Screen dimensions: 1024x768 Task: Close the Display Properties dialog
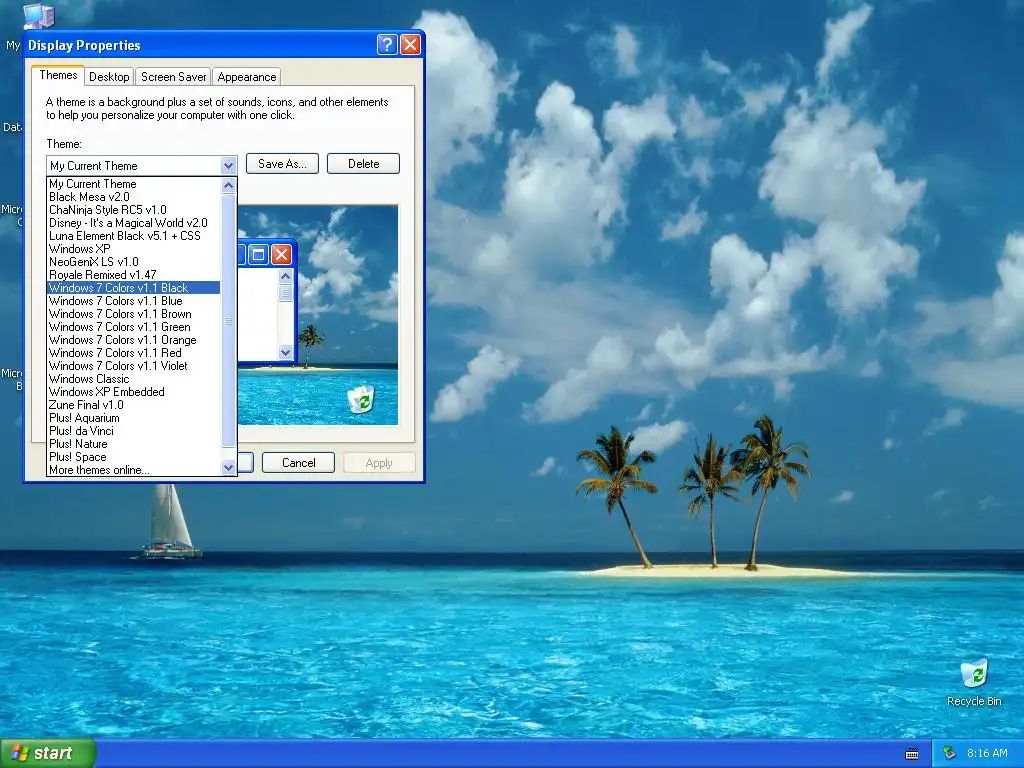pos(410,44)
